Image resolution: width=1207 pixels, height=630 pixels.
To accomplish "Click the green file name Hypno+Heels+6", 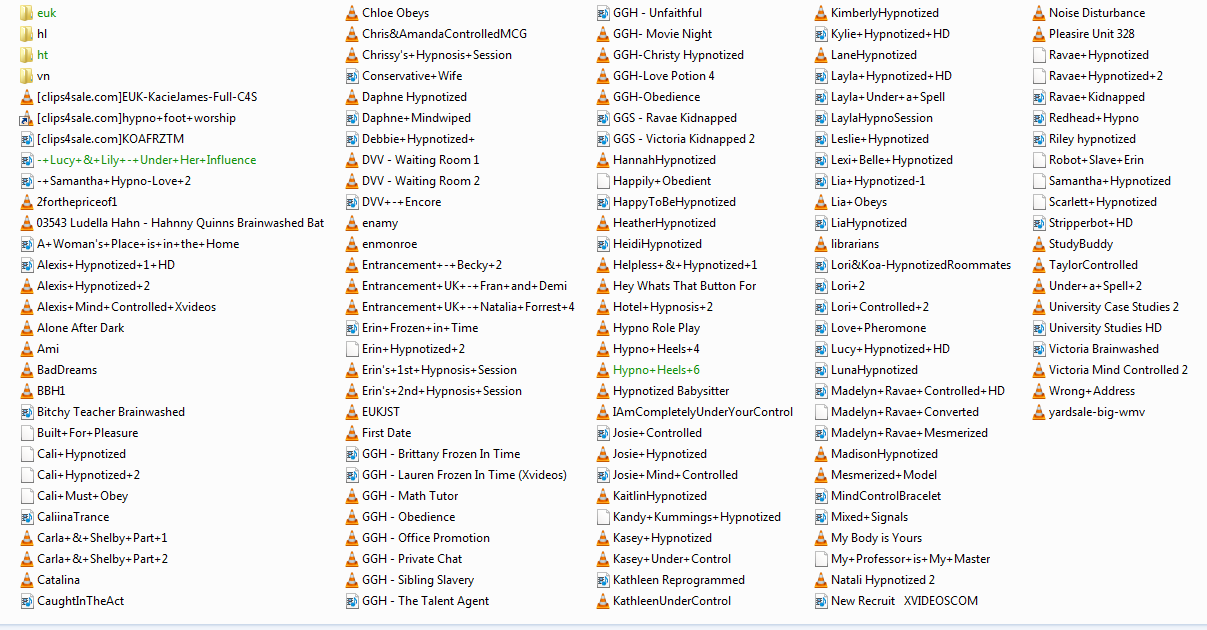I will pos(657,370).
